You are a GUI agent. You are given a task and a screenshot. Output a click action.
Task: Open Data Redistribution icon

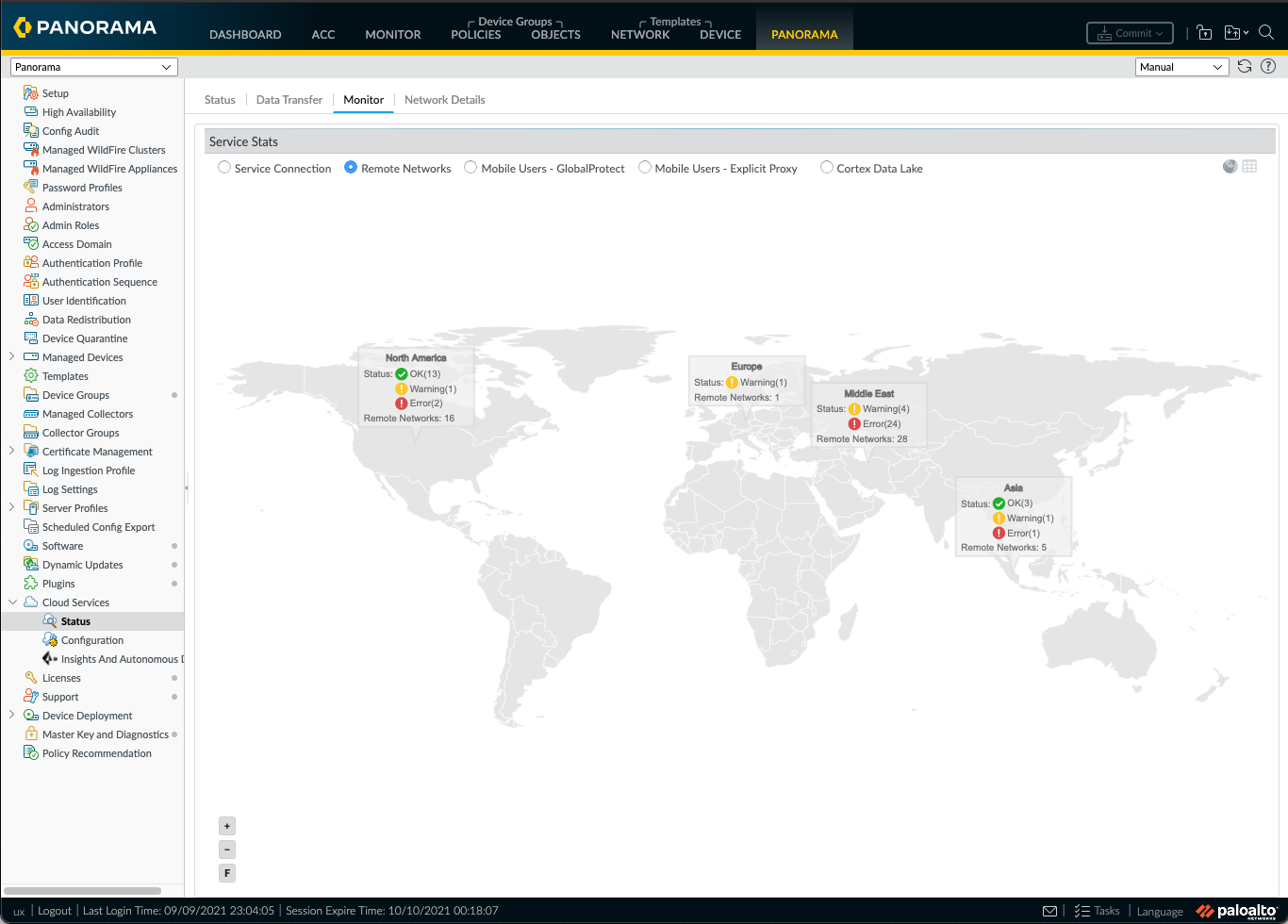(31, 320)
